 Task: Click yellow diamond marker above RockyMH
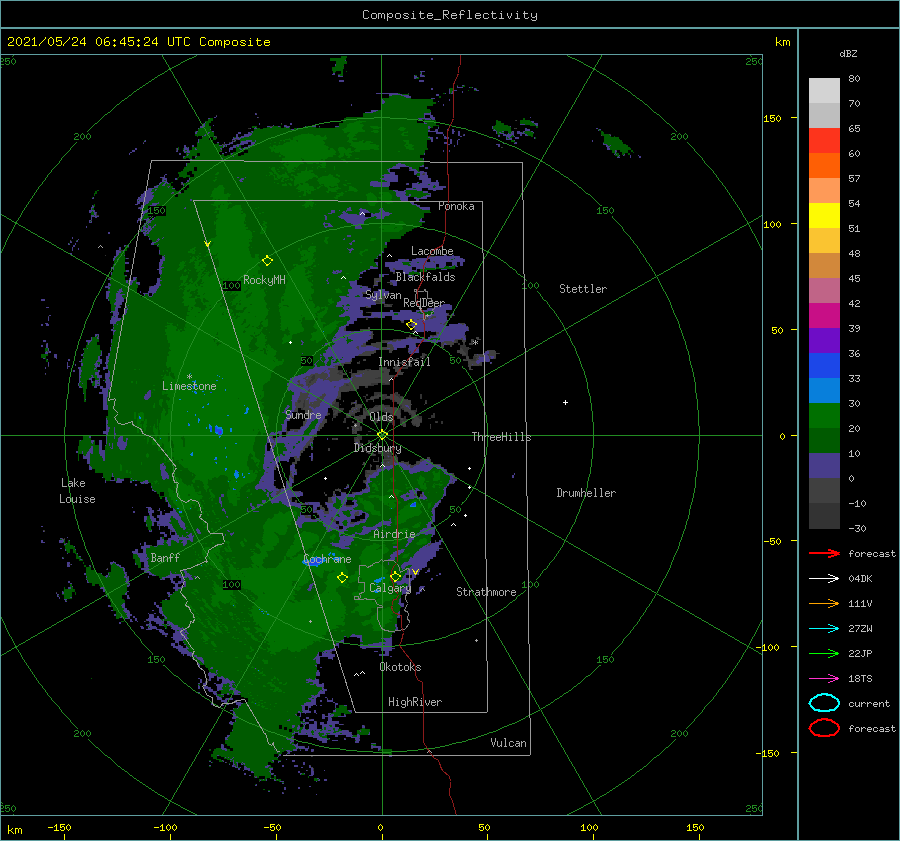click(267, 261)
